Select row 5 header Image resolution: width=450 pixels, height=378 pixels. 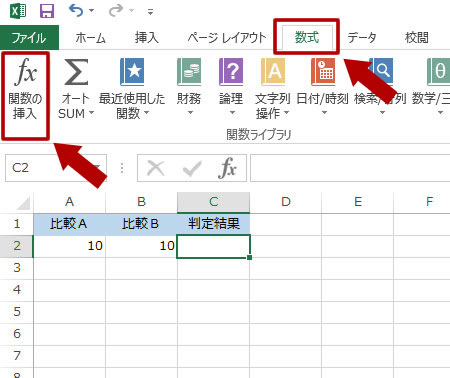(17, 312)
